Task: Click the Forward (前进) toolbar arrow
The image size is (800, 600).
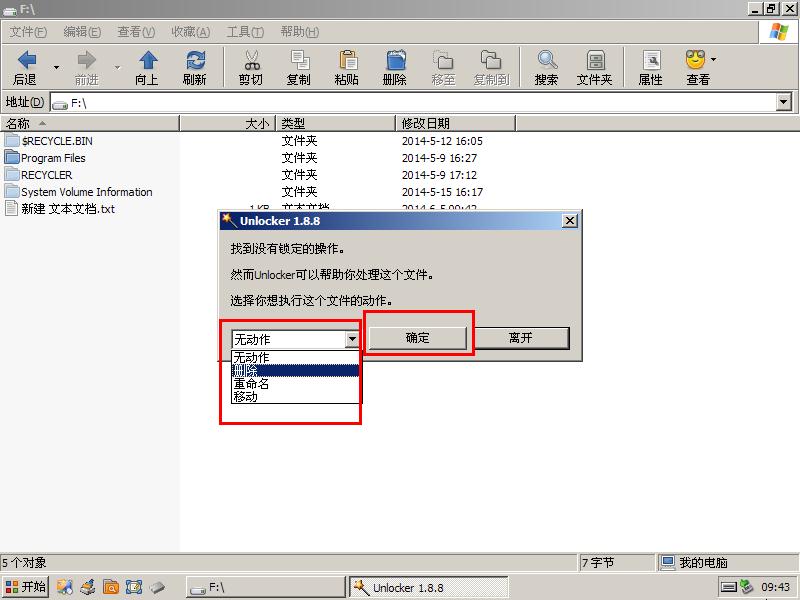Action: pyautogui.click(x=87, y=60)
